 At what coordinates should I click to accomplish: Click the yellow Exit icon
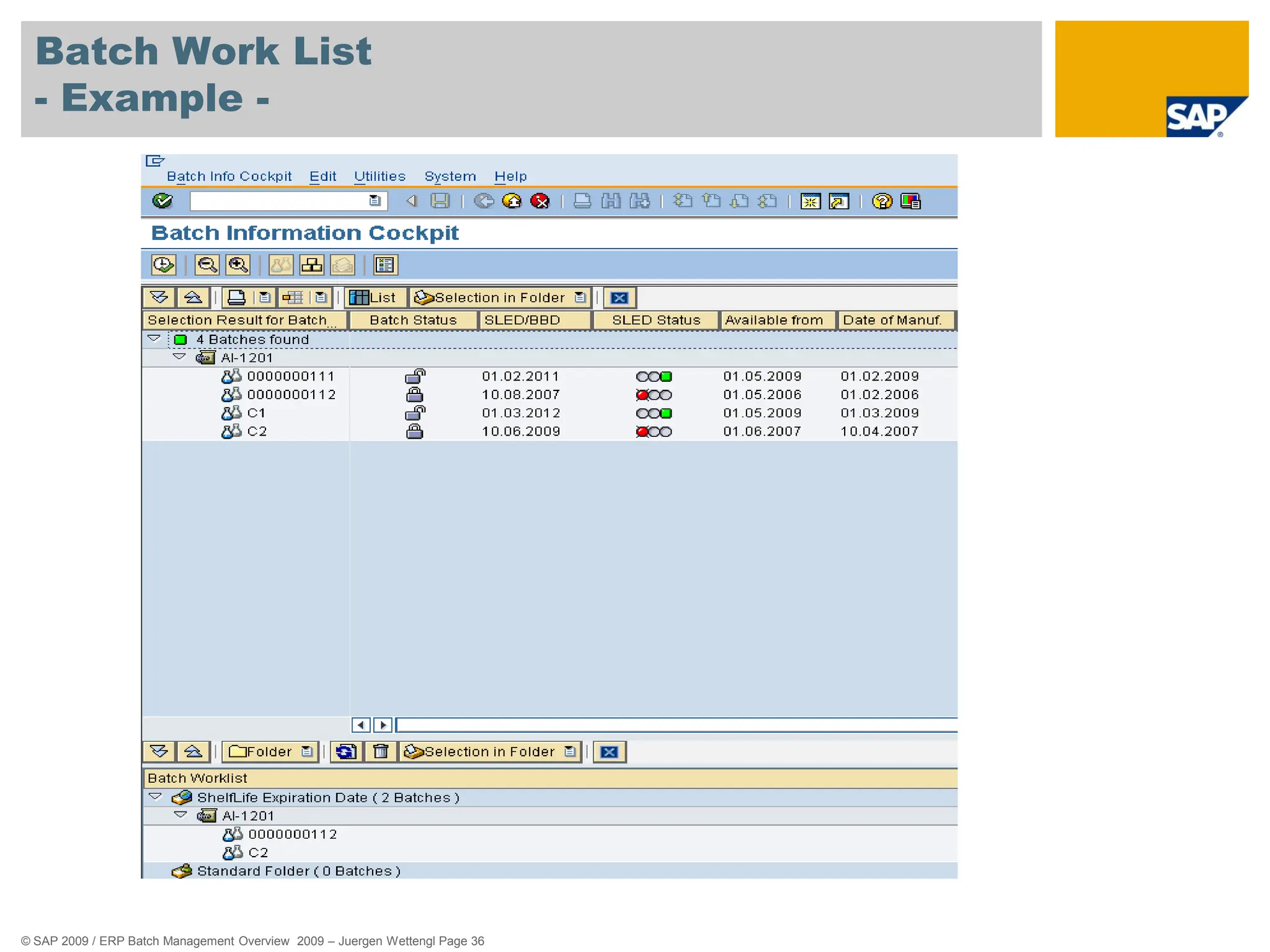(x=512, y=201)
